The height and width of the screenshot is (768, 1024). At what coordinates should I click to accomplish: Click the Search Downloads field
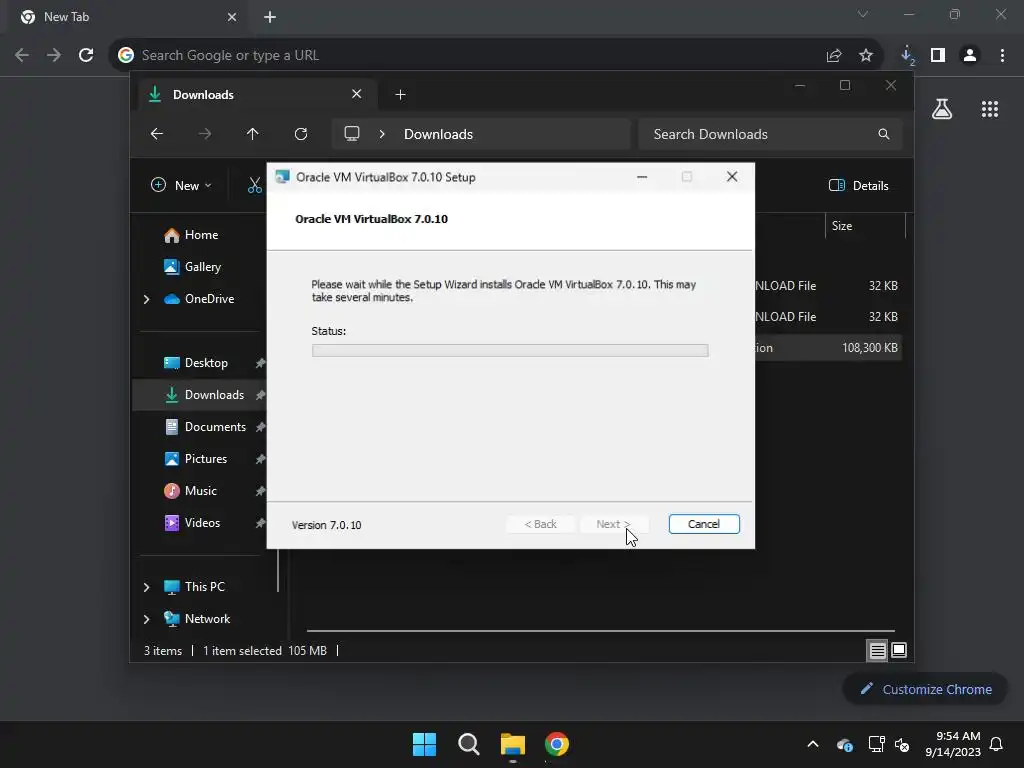[771, 134]
